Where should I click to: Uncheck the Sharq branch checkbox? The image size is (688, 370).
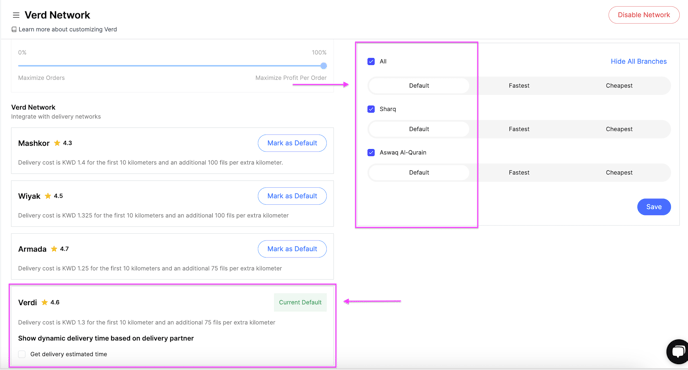click(371, 109)
